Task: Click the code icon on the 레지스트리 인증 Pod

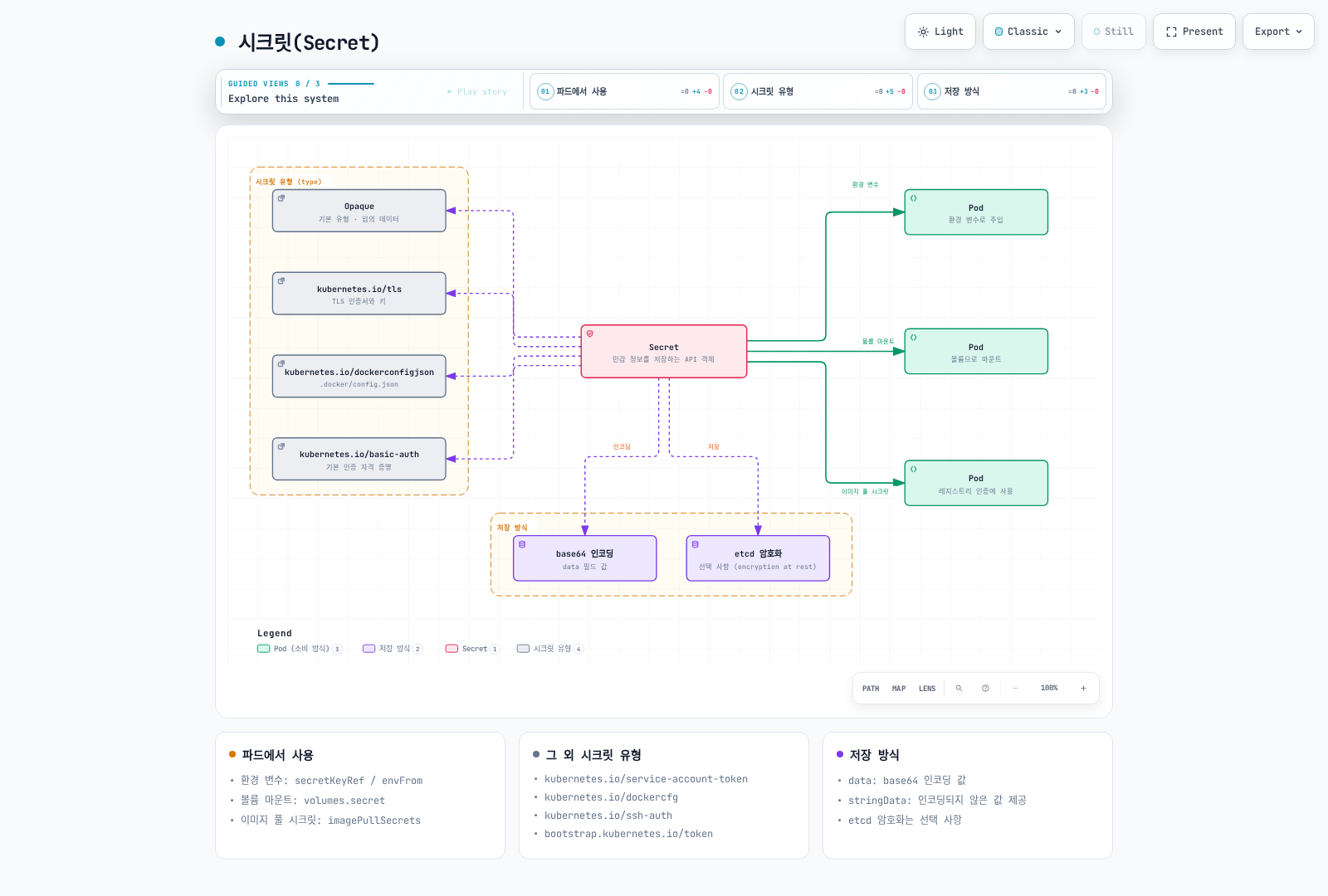Action: point(913,469)
